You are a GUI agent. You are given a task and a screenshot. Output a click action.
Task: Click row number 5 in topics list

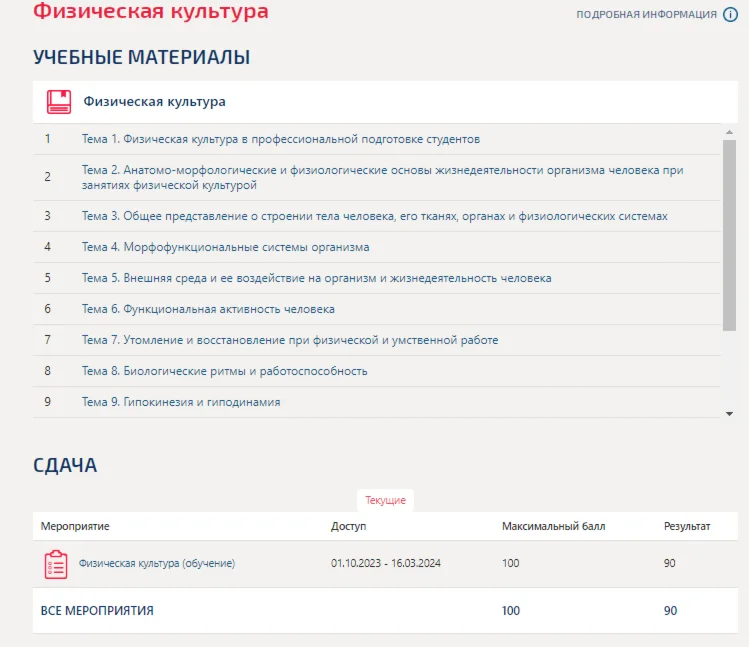(x=47, y=278)
